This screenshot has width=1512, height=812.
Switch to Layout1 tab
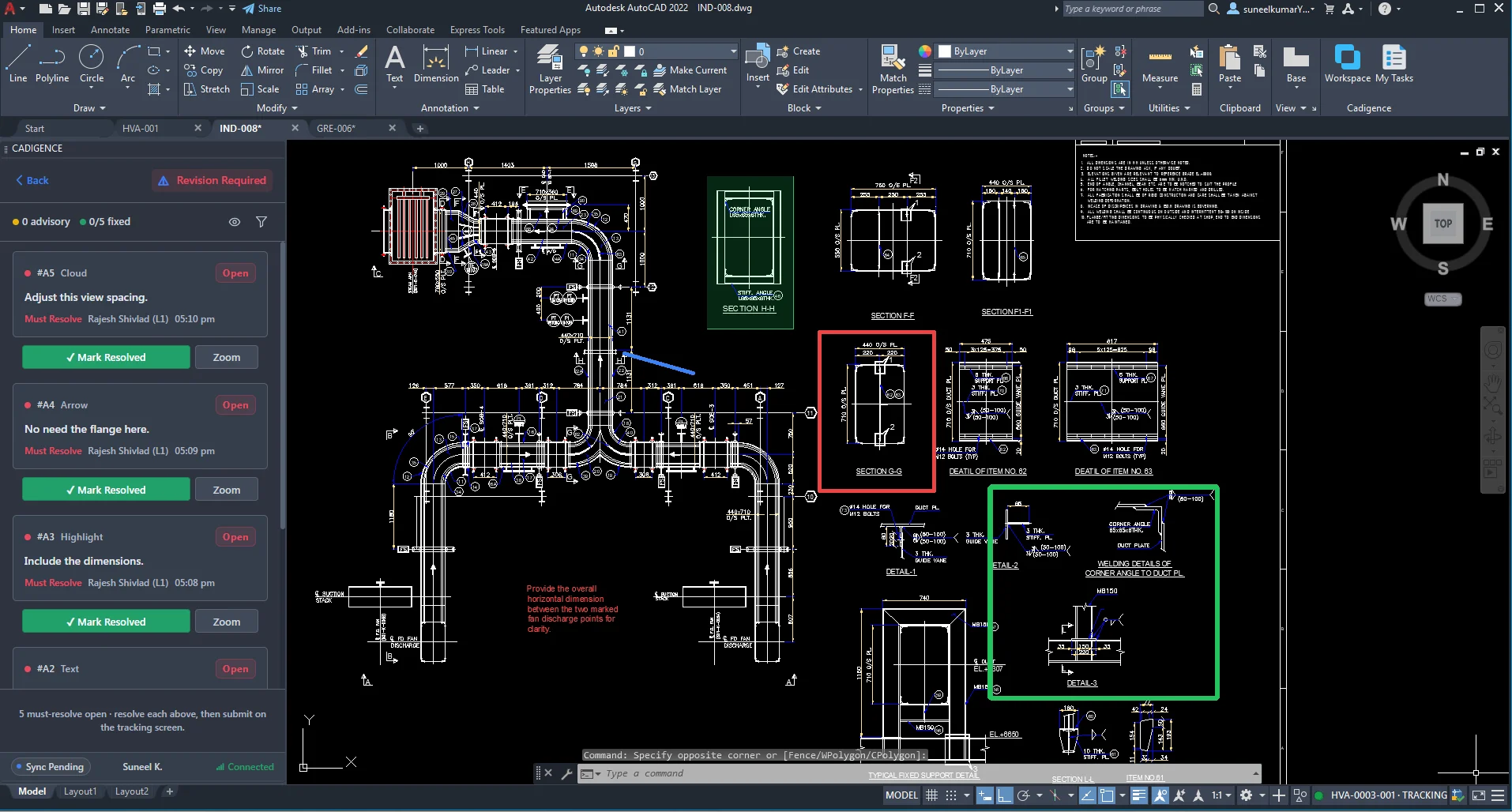(x=80, y=791)
